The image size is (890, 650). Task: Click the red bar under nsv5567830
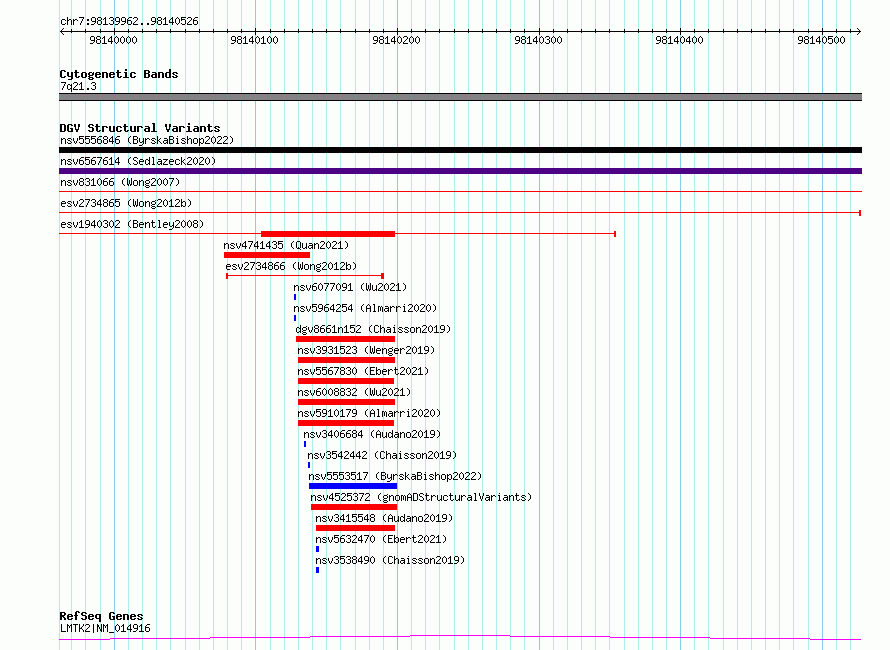coord(346,381)
